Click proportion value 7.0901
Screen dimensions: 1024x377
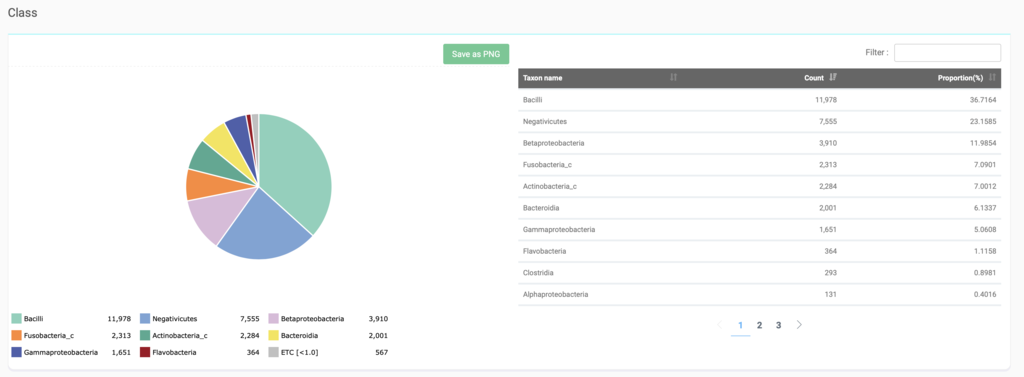click(x=985, y=165)
